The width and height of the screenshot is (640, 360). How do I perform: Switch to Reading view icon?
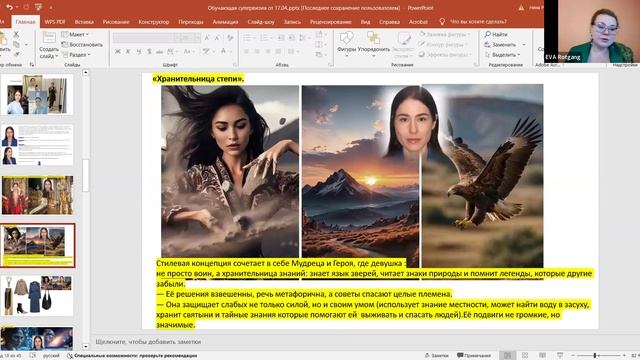coord(542,356)
